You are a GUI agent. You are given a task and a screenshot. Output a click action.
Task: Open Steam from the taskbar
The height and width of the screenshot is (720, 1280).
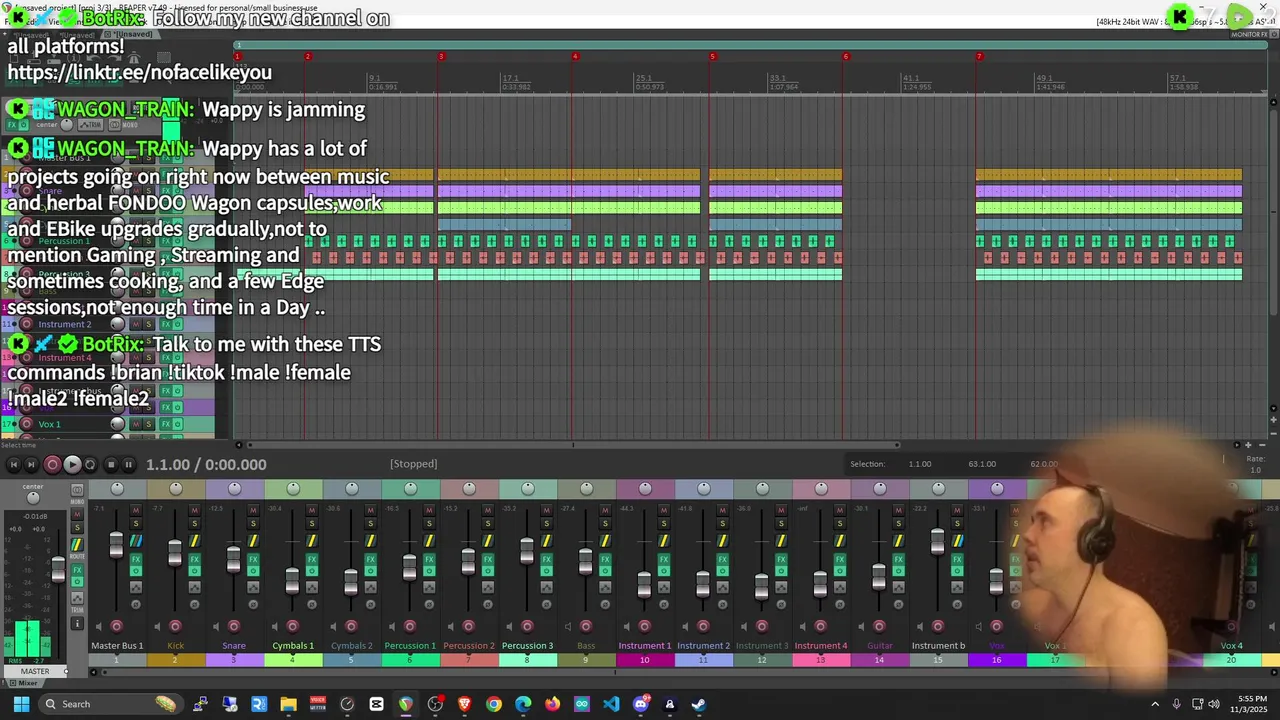pos(699,704)
